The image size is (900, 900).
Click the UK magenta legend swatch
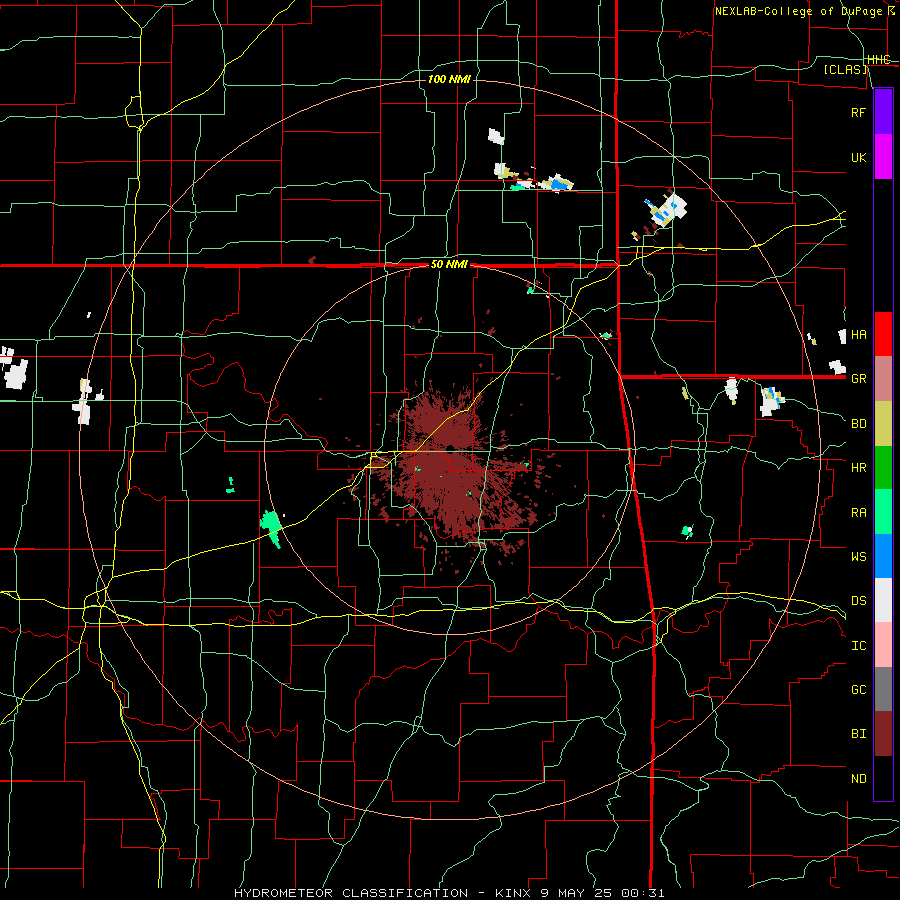tap(883, 157)
